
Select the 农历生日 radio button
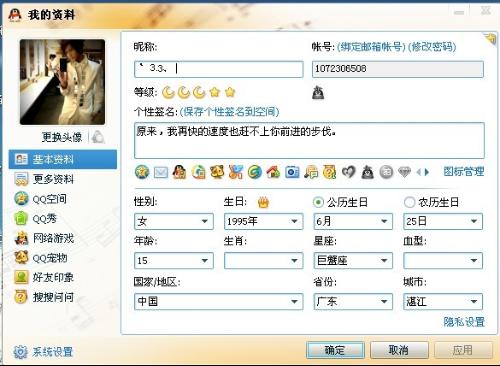click(x=409, y=202)
